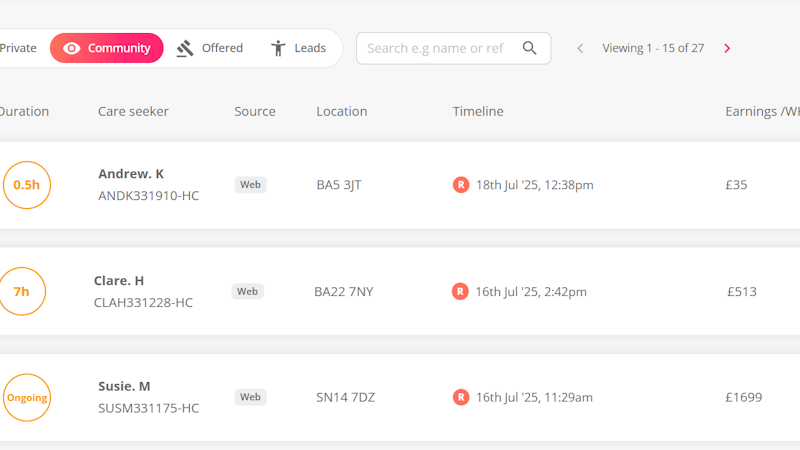Click the person icon beside Leads

(x=278, y=48)
